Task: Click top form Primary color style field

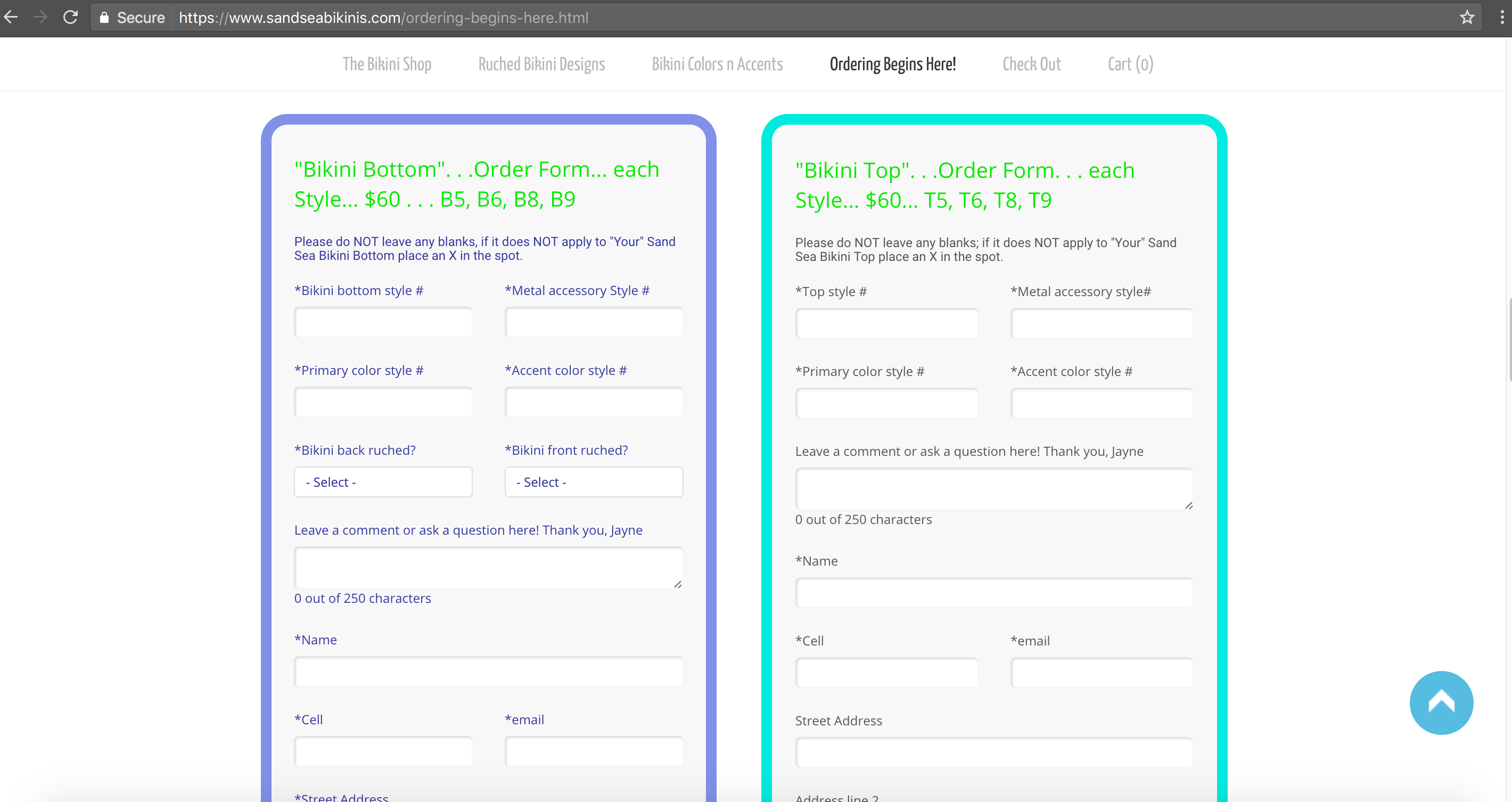Action: (886, 403)
